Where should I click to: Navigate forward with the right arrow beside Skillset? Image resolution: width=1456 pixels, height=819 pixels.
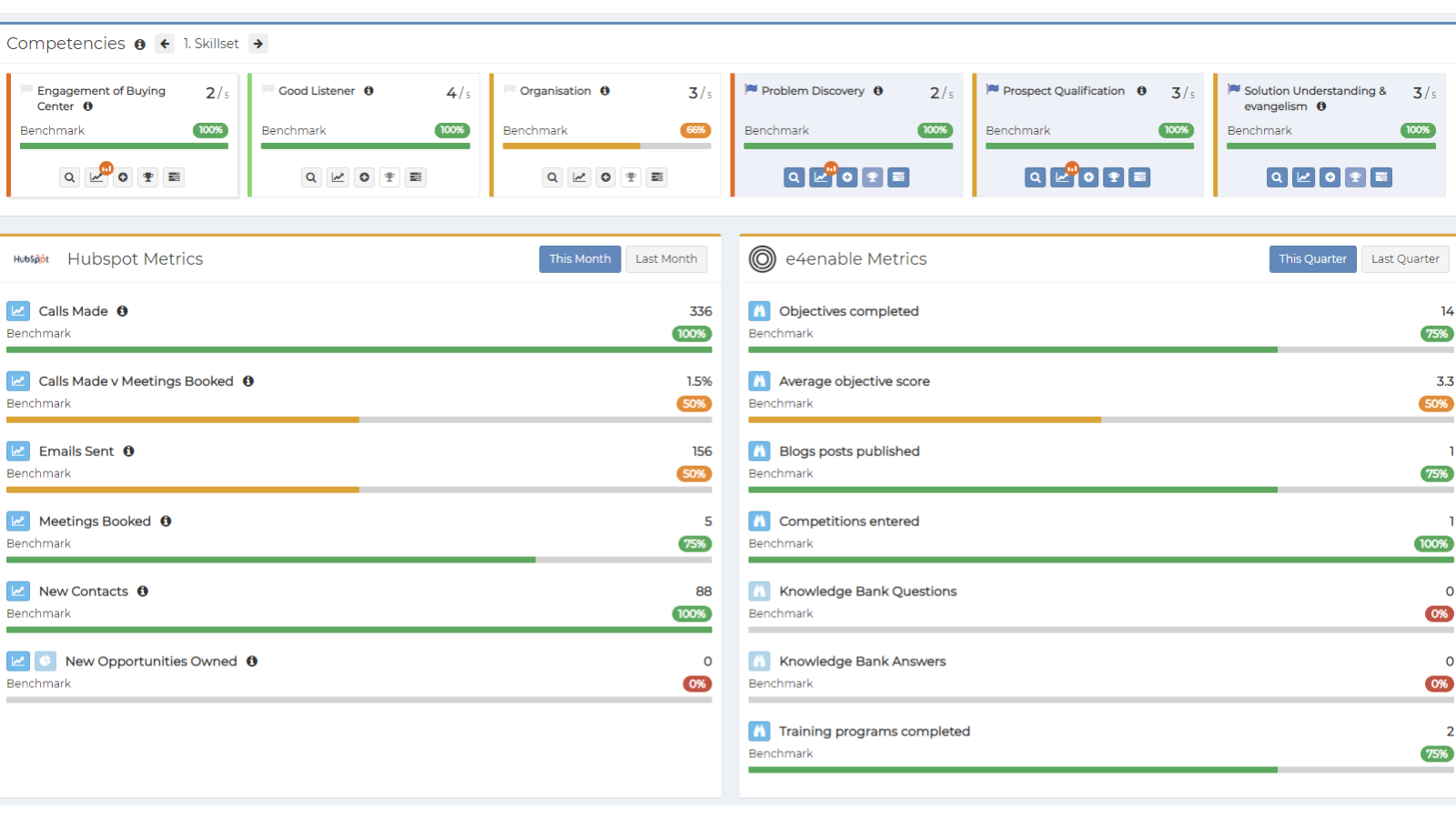(258, 43)
